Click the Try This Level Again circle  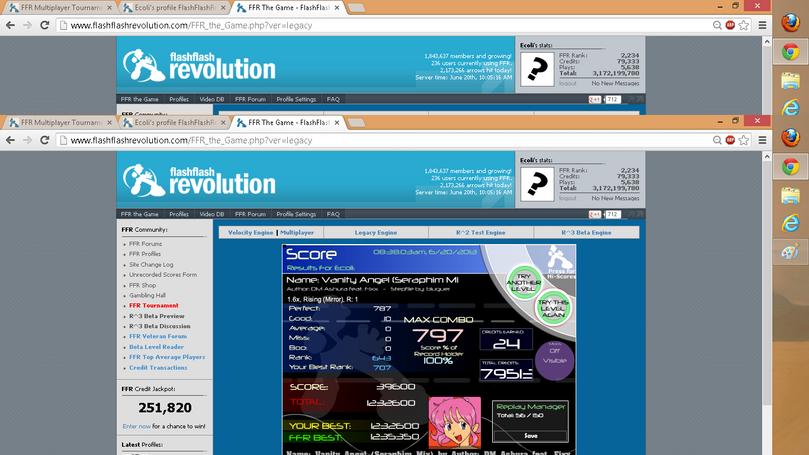(x=553, y=308)
